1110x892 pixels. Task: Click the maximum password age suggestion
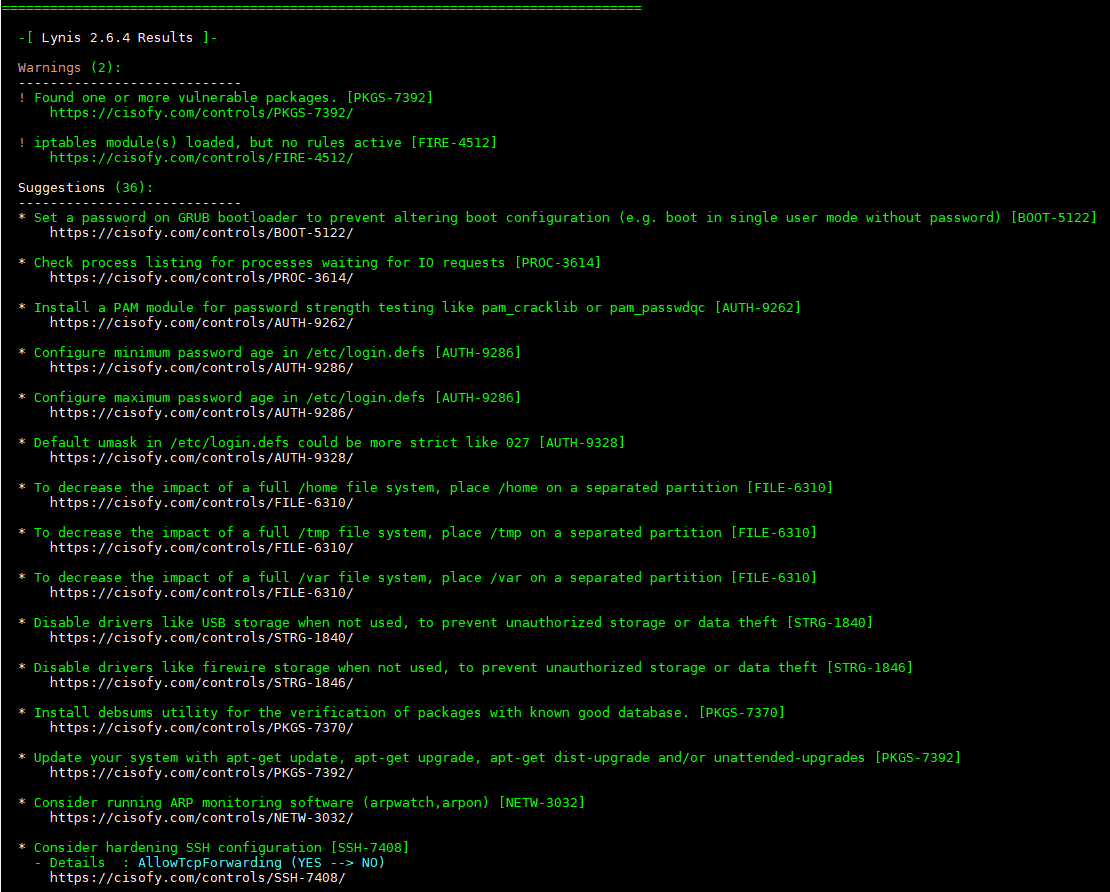point(278,398)
